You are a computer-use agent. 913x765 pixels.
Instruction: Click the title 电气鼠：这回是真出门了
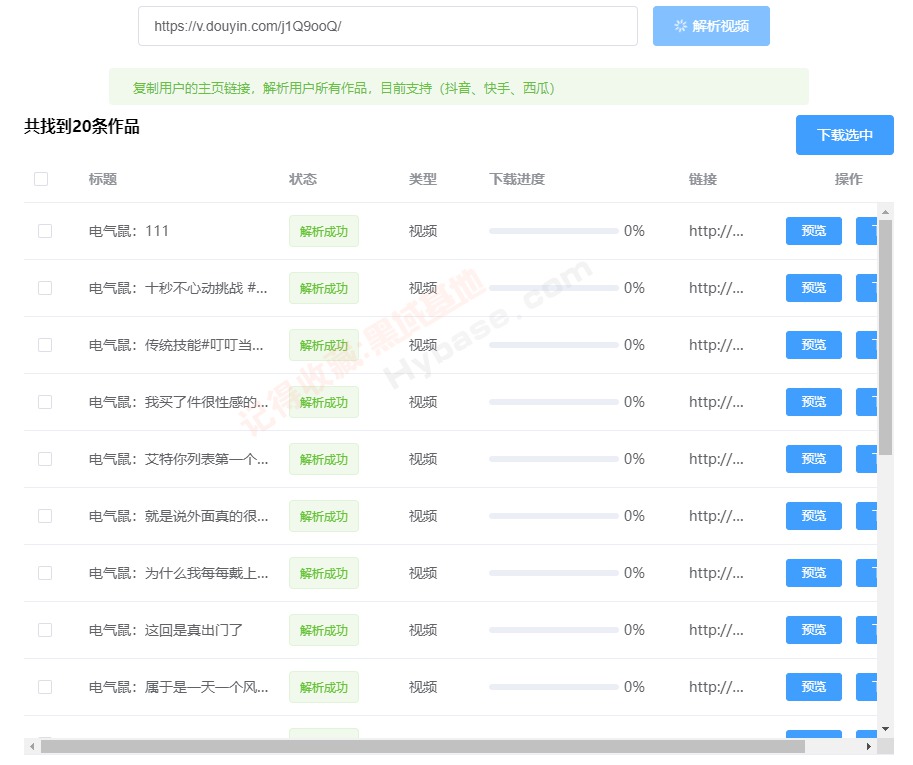pos(165,631)
